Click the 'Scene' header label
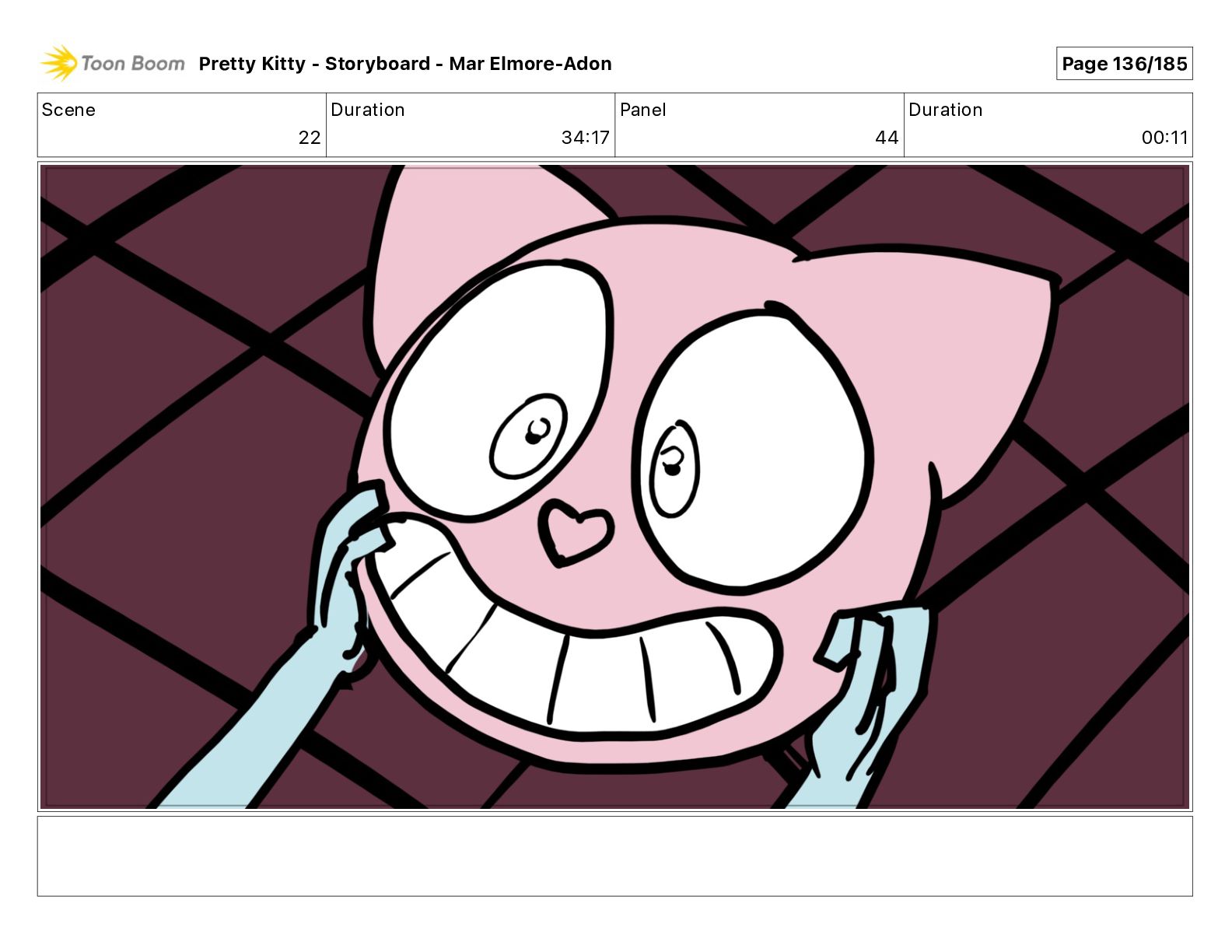Screen dimensions: 1232x952 point(68,110)
